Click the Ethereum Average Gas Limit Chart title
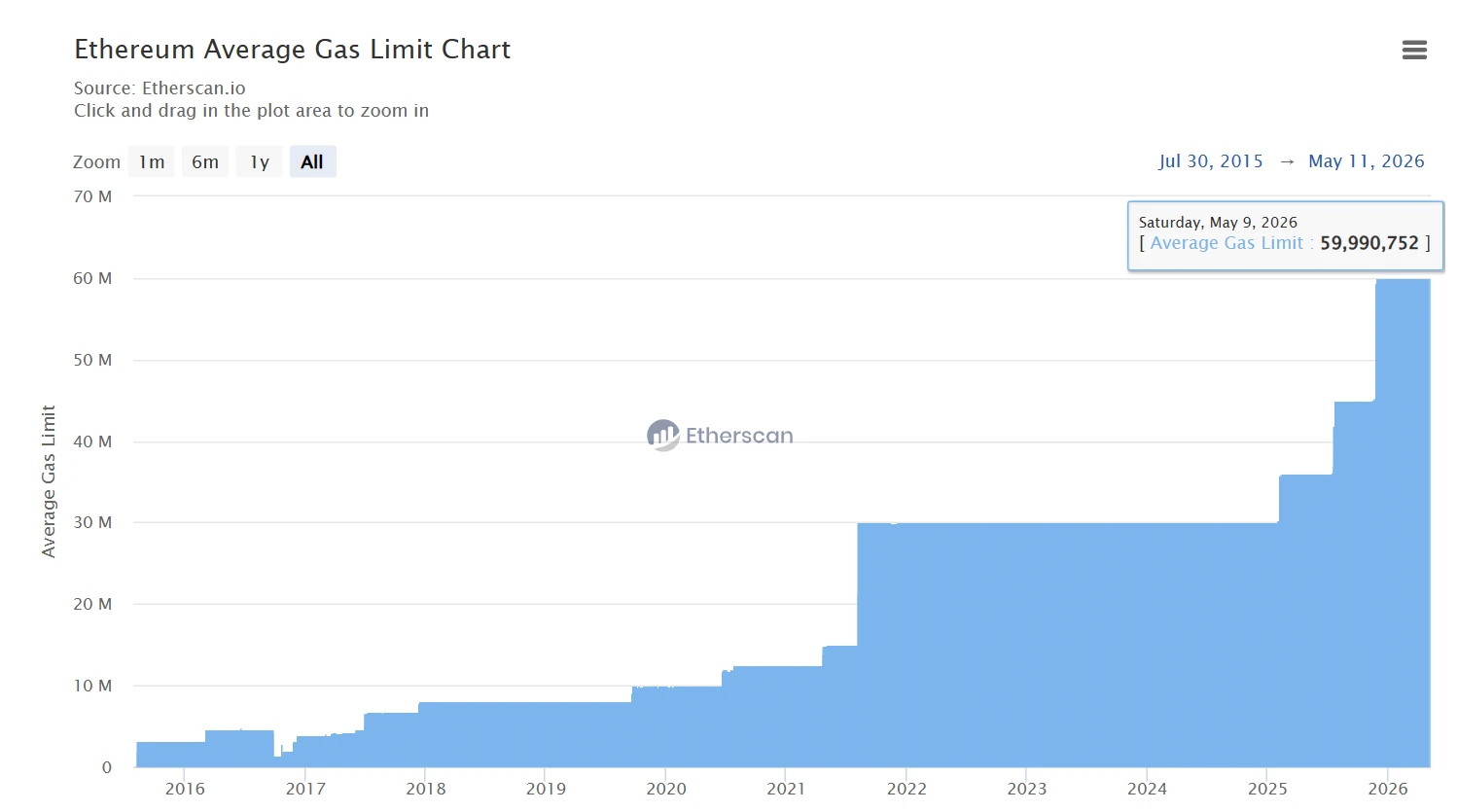Viewport: 1457px width, 812px height. (x=293, y=50)
